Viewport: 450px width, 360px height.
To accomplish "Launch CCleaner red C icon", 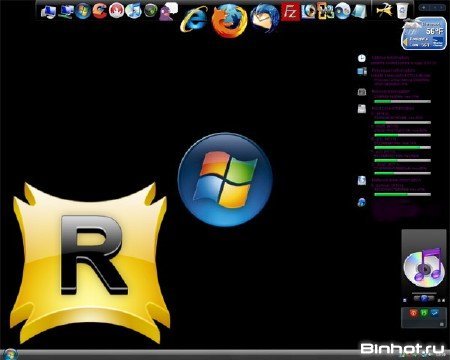I will pos(99,11).
